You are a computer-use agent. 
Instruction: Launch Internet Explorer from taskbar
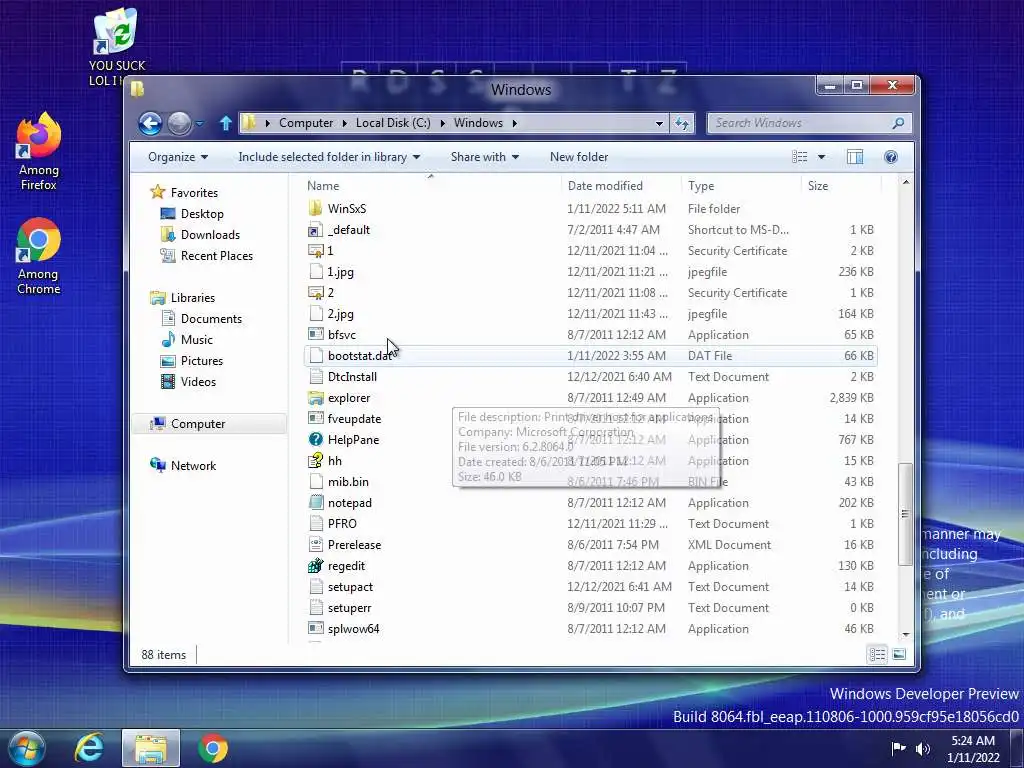coord(89,748)
